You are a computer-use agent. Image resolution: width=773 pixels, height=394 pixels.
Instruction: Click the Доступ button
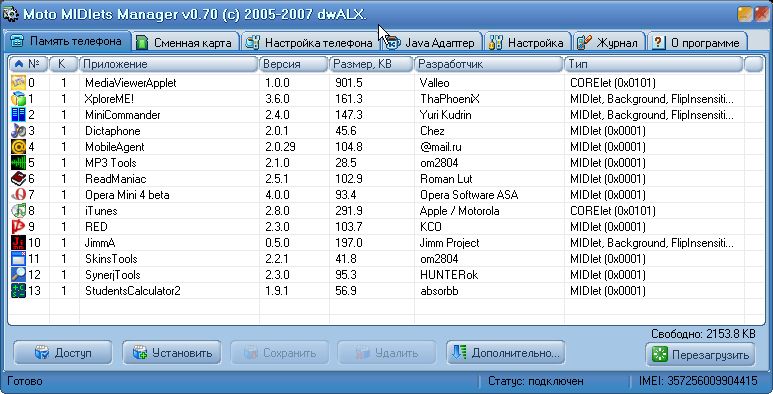coord(63,353)
